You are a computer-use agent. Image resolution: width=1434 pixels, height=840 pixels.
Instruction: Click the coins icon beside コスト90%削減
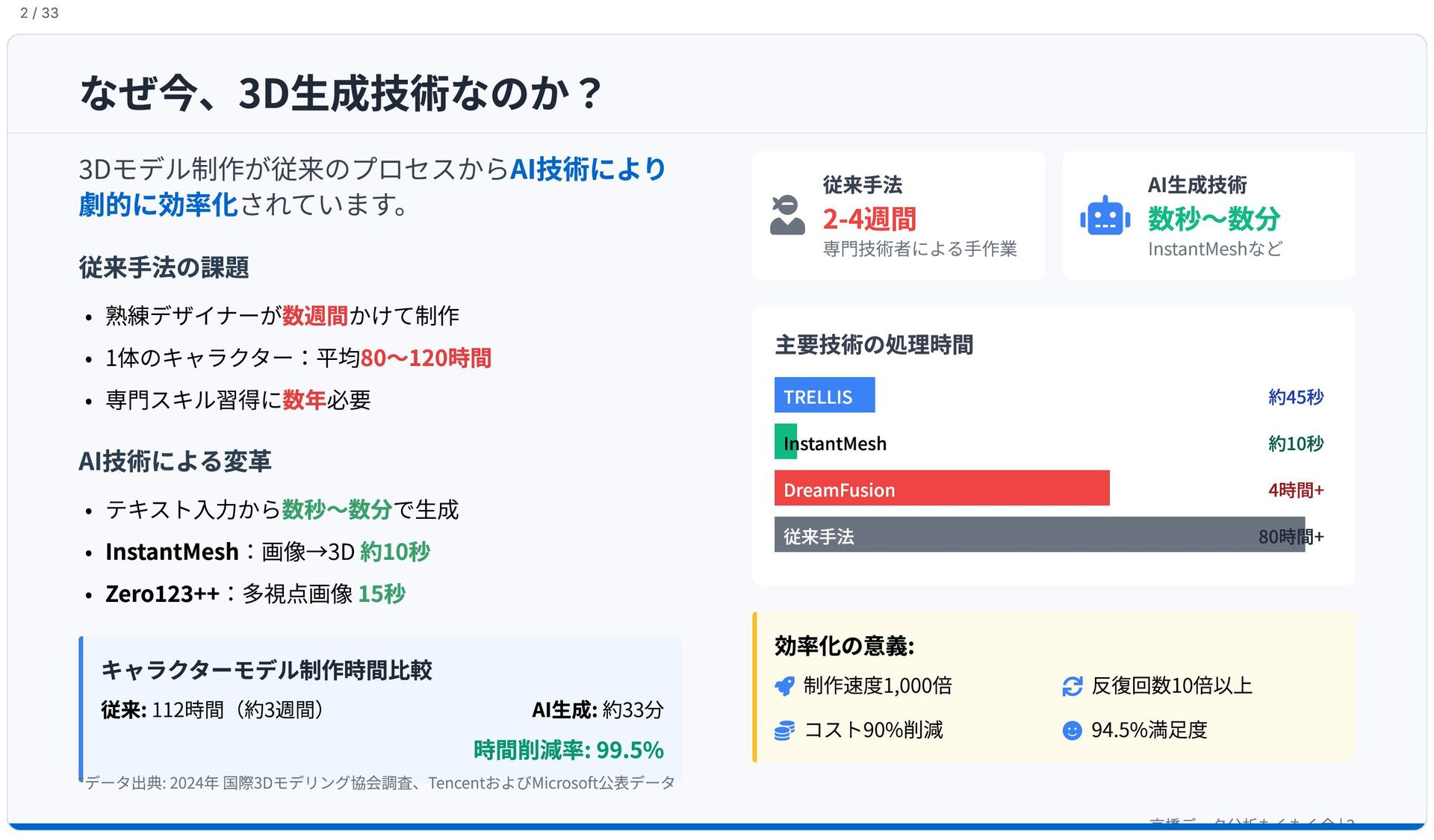(x=784, y=730)
